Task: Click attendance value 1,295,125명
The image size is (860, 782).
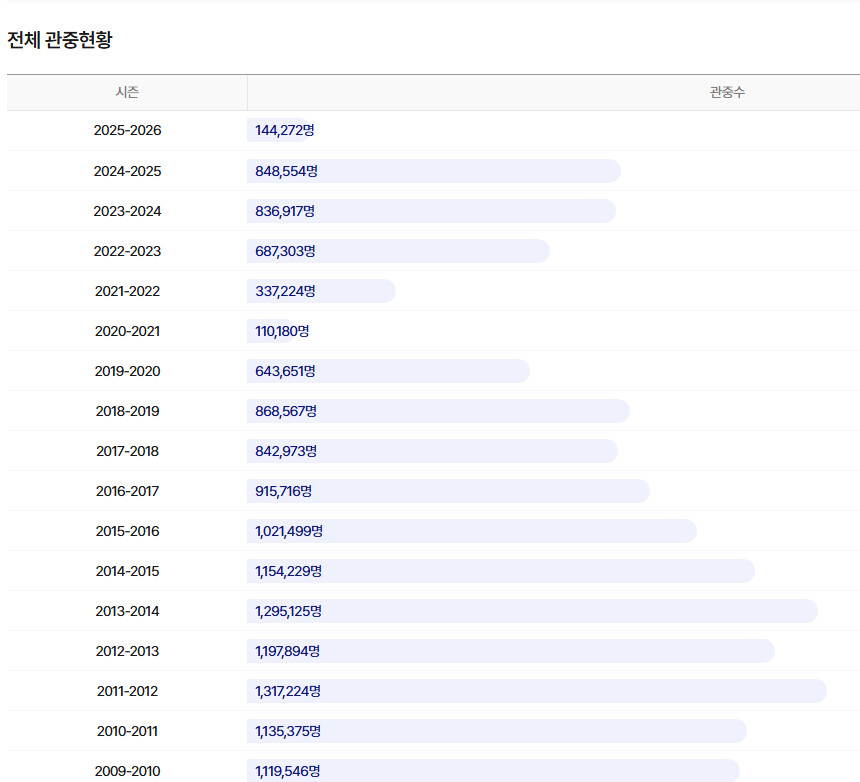Action: coord(288,611)
